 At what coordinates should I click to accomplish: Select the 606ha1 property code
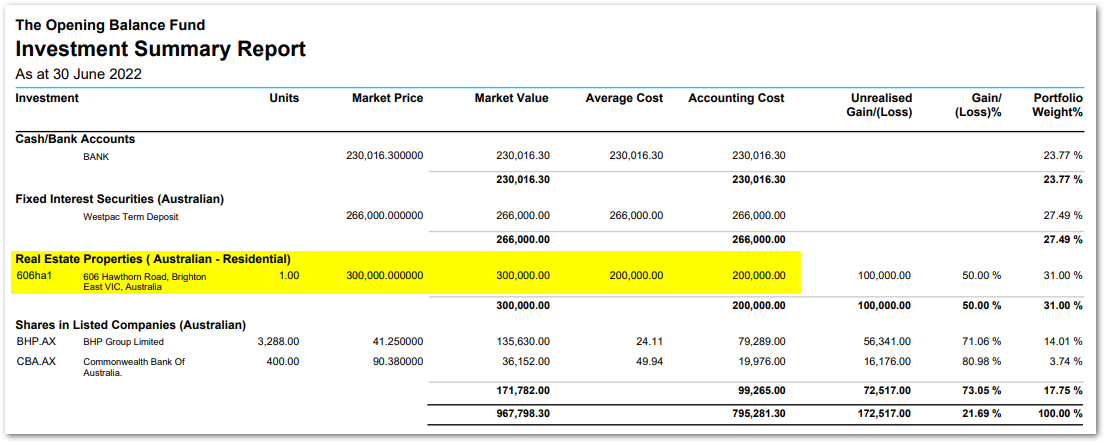coord(34,275)
